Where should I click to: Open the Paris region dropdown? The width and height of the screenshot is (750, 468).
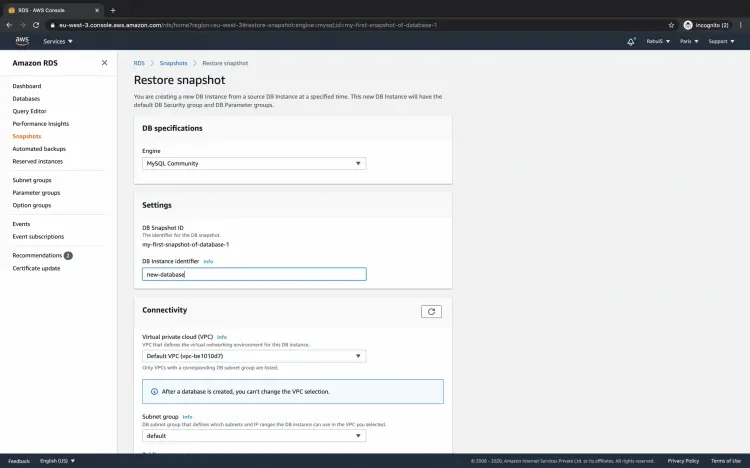pyautogui.click(x=689, y=42)
